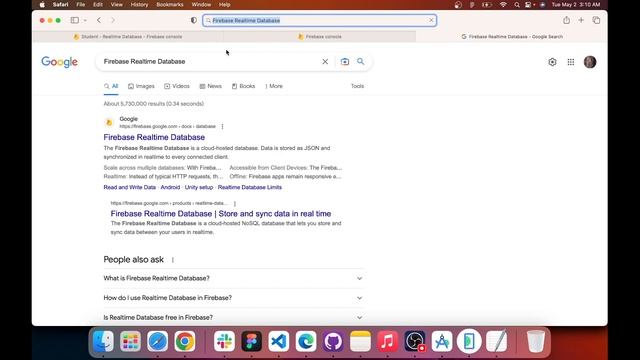640x360 pixels.
Task: Select the Videos search filter
Action: (177, 86)
